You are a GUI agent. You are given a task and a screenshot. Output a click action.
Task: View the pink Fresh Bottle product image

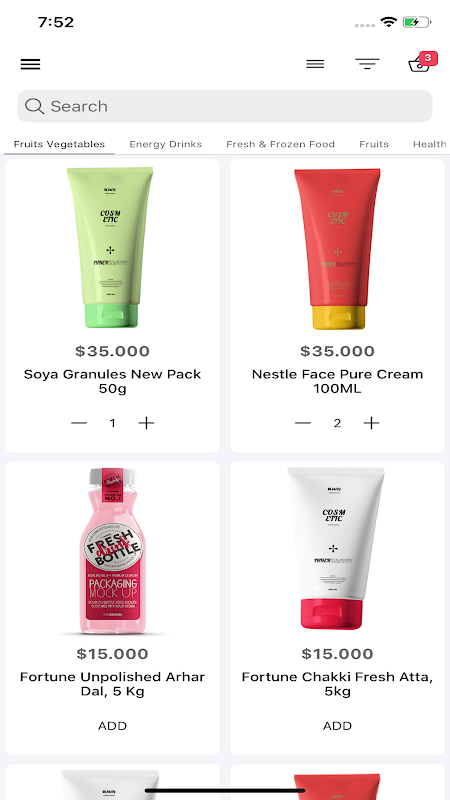112,551
